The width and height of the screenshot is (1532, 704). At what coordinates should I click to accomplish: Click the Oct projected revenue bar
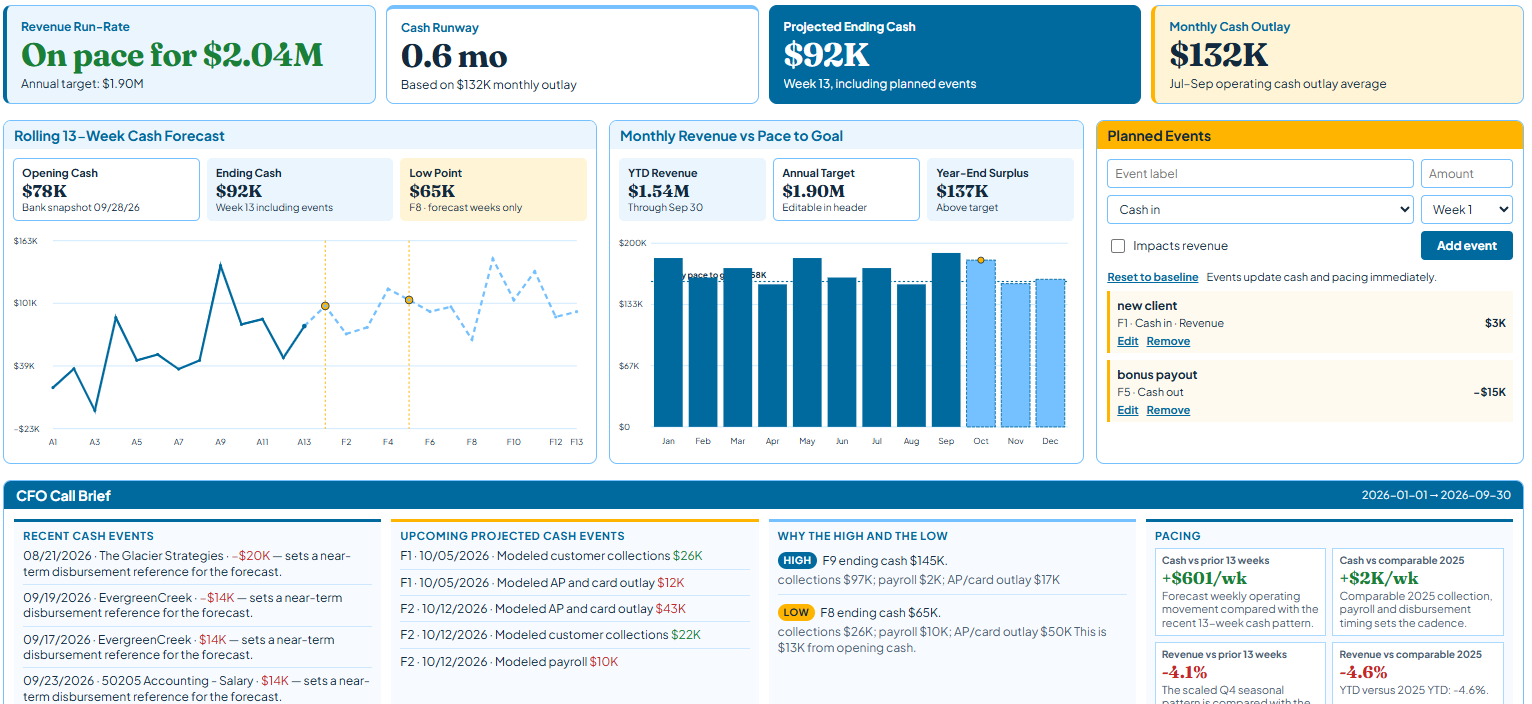tap(981, 343)
